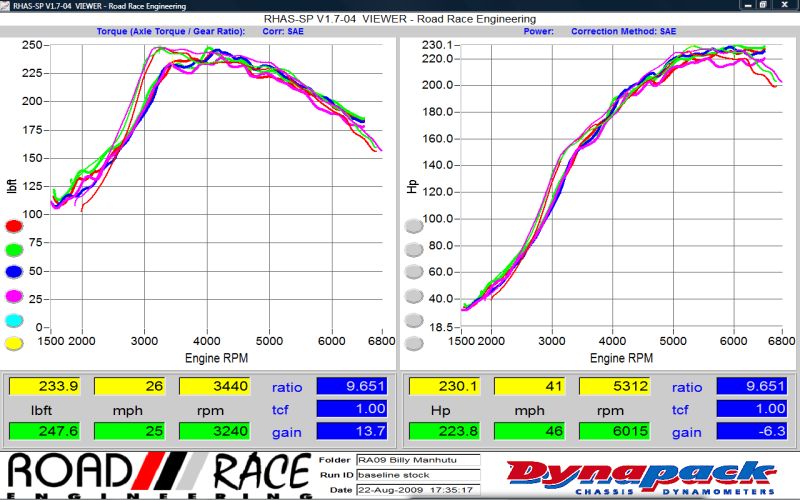
Task: Click the yellow run indicator circle
Action: (x=14, y=343)
